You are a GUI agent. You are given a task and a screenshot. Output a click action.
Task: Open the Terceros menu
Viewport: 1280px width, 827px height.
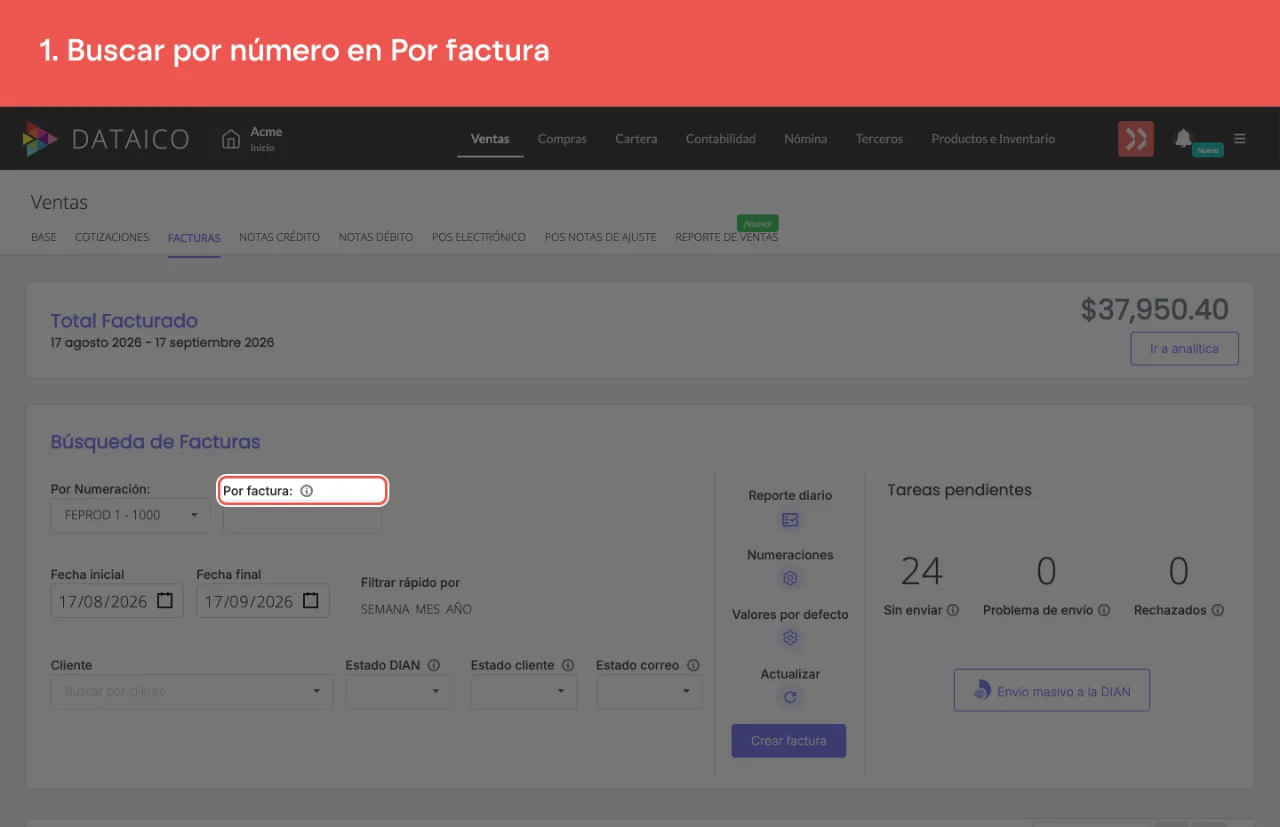click(x=879, y=139)
